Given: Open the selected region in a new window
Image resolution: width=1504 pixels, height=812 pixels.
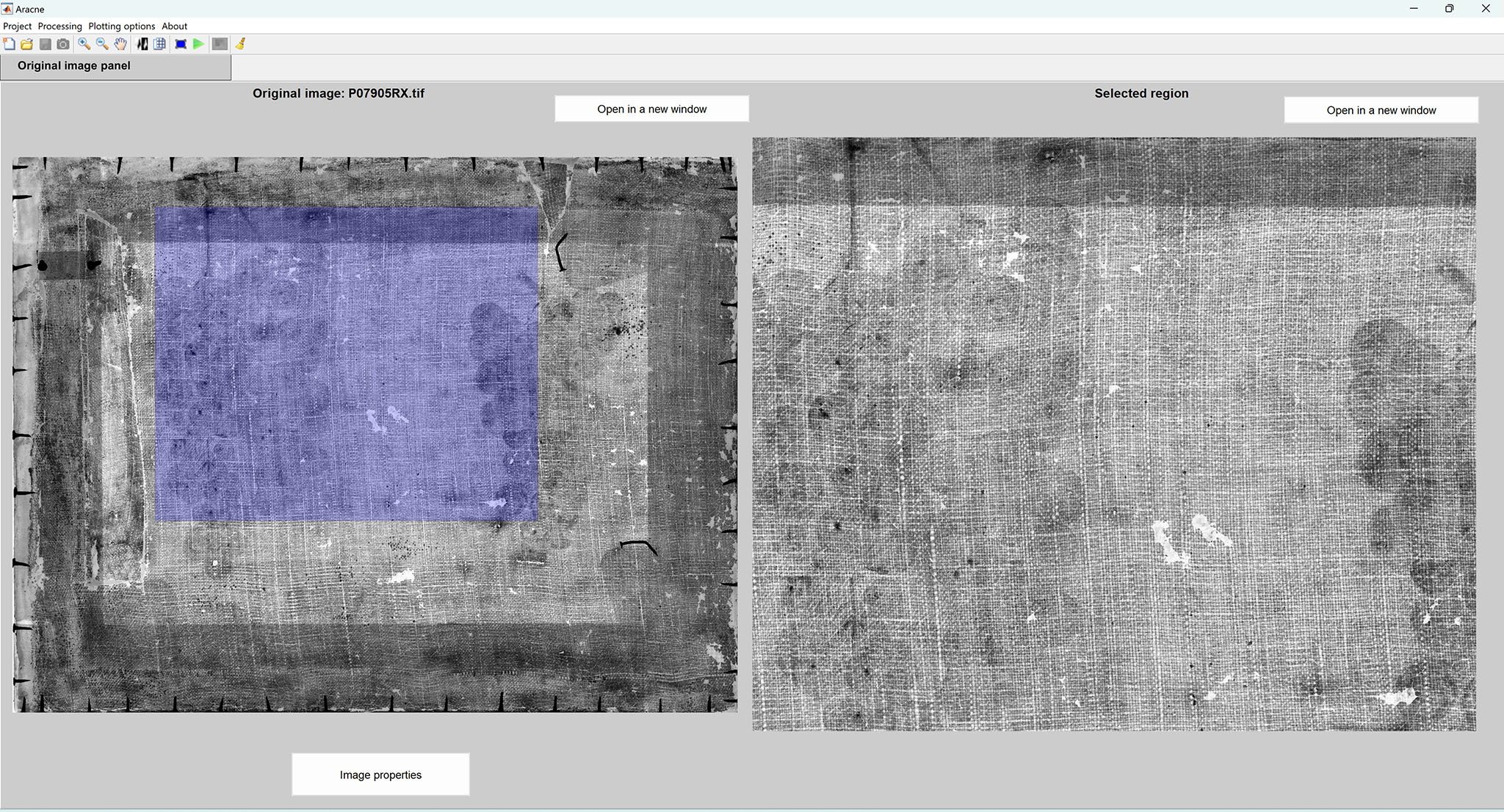Looking at the screenshot, I should pyautogui.click(x=1381, y=110).
